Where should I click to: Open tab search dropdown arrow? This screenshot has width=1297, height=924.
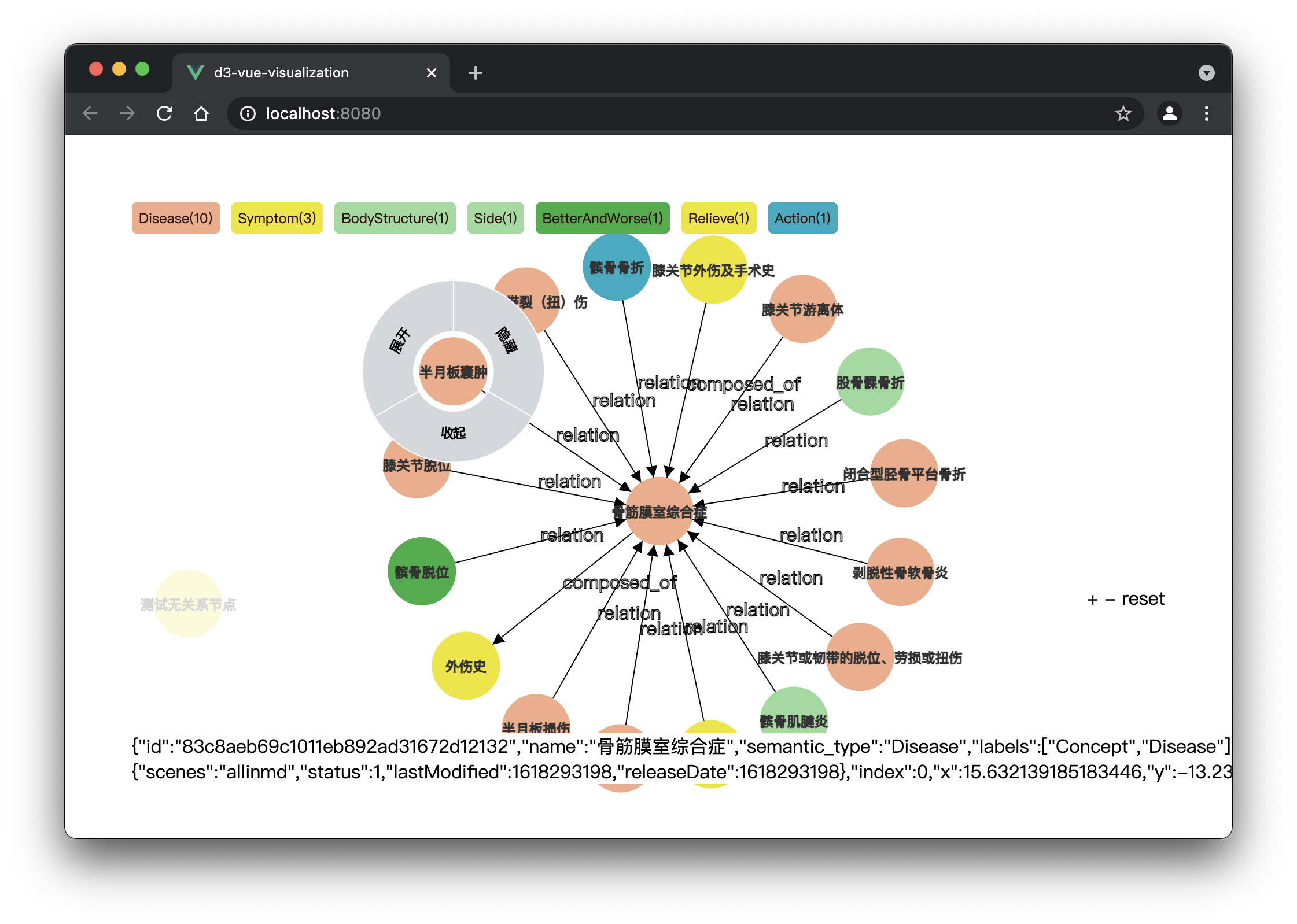[1206, 73]
